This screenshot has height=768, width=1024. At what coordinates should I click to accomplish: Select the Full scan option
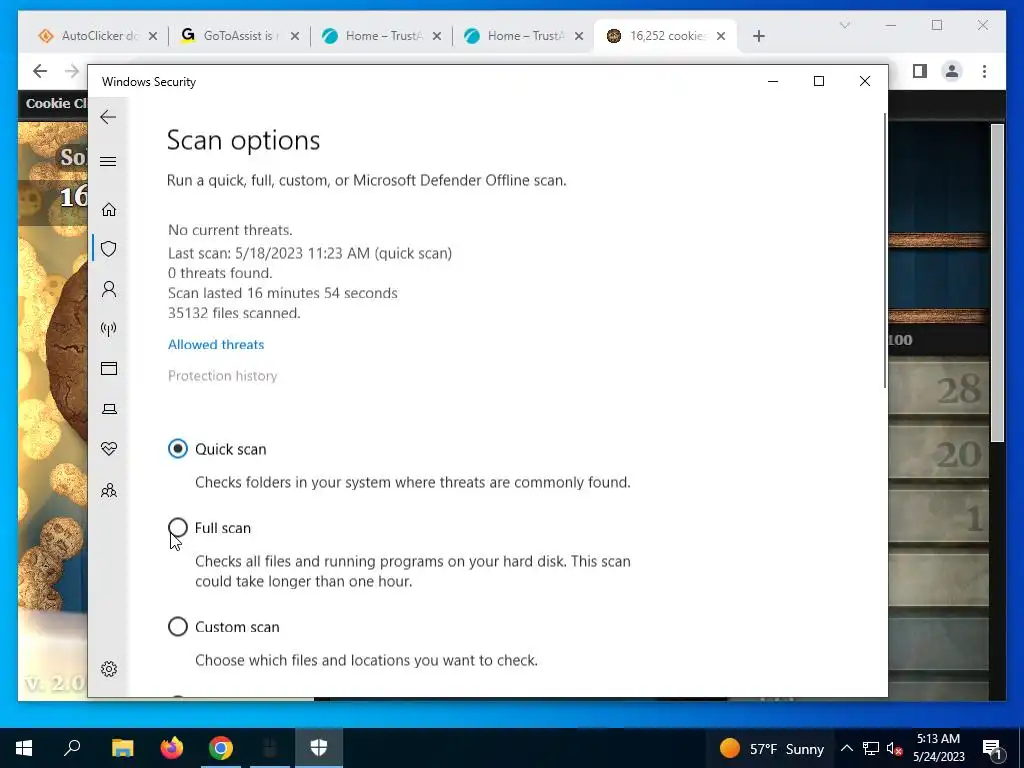click(178, 528)
